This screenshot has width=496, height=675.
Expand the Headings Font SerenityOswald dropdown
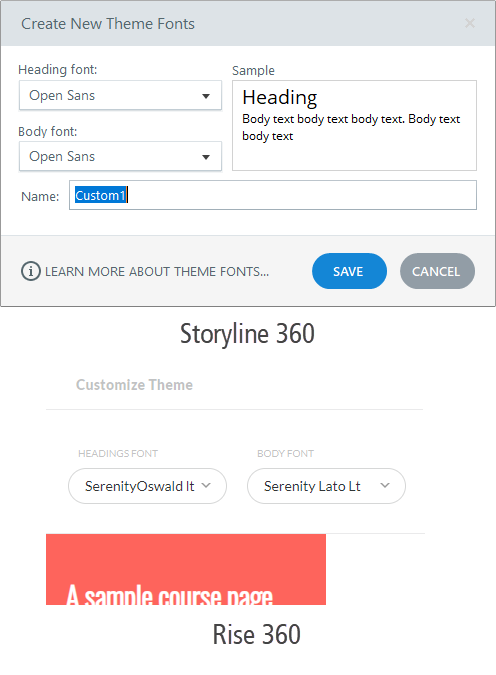(x=147, y=486)
